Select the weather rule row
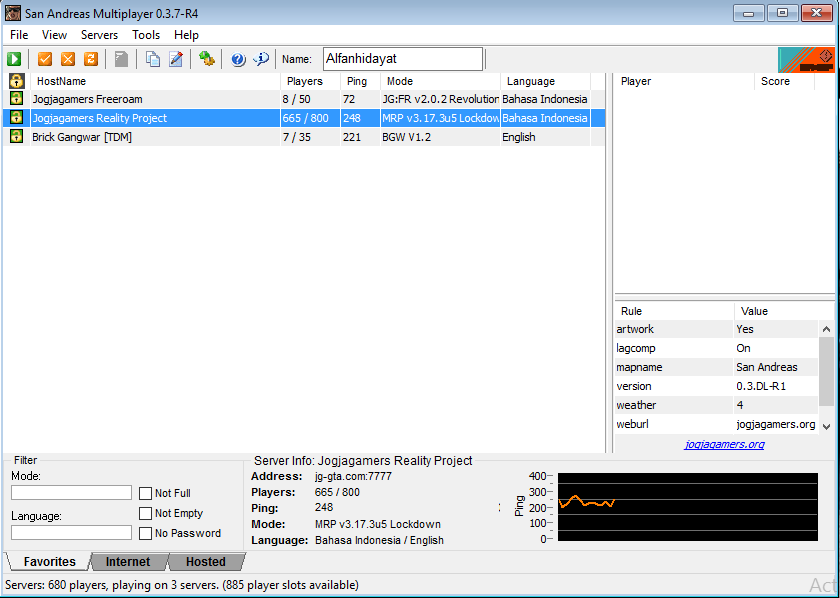840x598 pixels. click(x=717, y=405)
